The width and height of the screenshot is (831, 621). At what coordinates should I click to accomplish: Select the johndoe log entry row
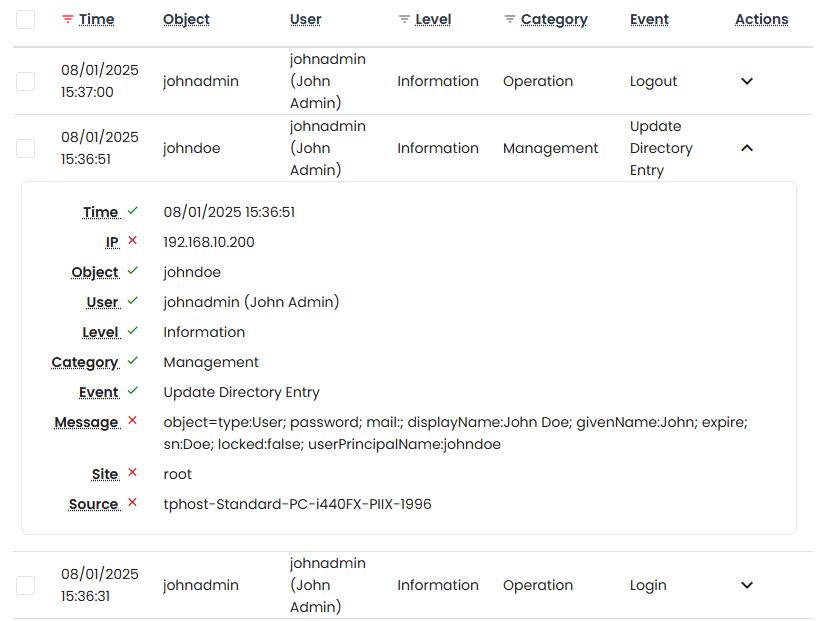(x=25, y=148)
